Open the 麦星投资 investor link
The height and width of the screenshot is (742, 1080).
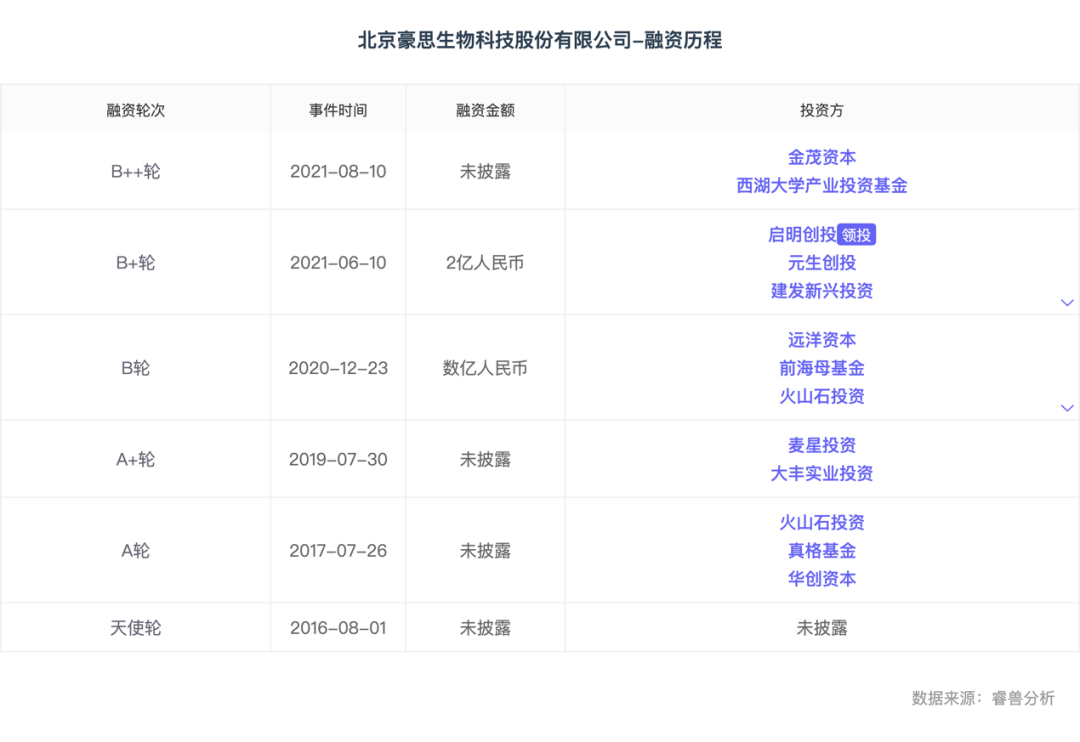click(x=822, y=445)
